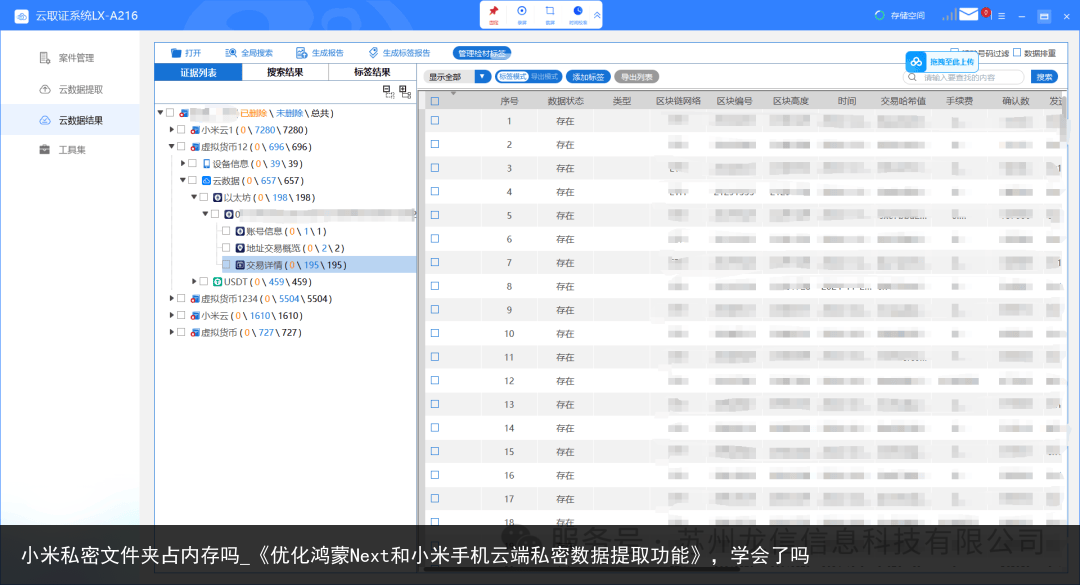Image resolution: width=1080 pixels, height=585 pixels.
Task: Toggle the select-all checkbox in table header
Action: (x=435, y=101)
